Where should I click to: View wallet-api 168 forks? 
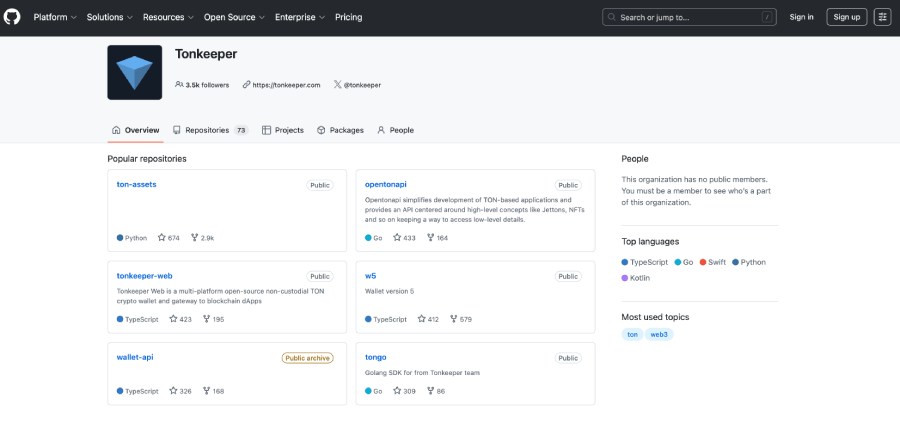pos(214,391)
